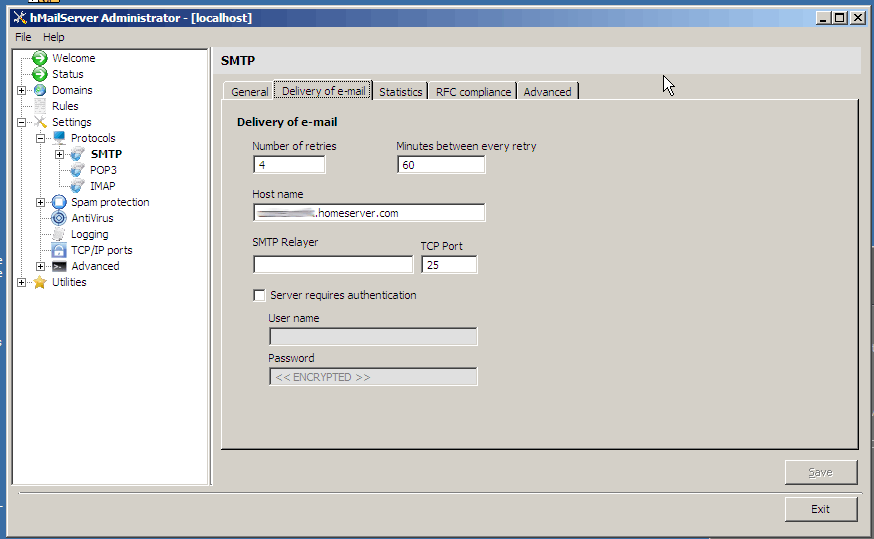Enable Server requires authentication checkbox
Image resolution: width=874 pixels, height=539 pixels.
click(259, 295)
